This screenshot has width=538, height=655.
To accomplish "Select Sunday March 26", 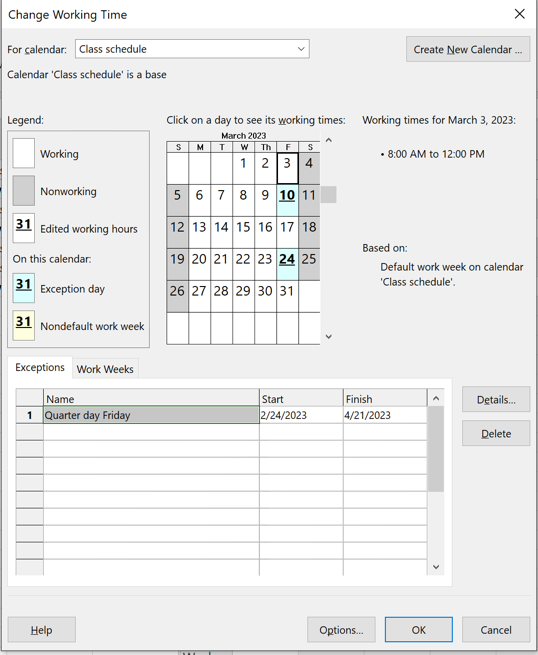I will click(178, 296).
